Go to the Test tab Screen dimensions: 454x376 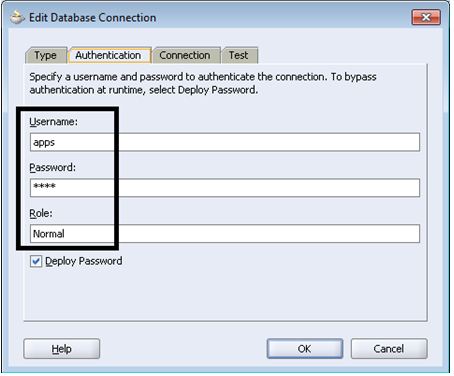point(239,55)
